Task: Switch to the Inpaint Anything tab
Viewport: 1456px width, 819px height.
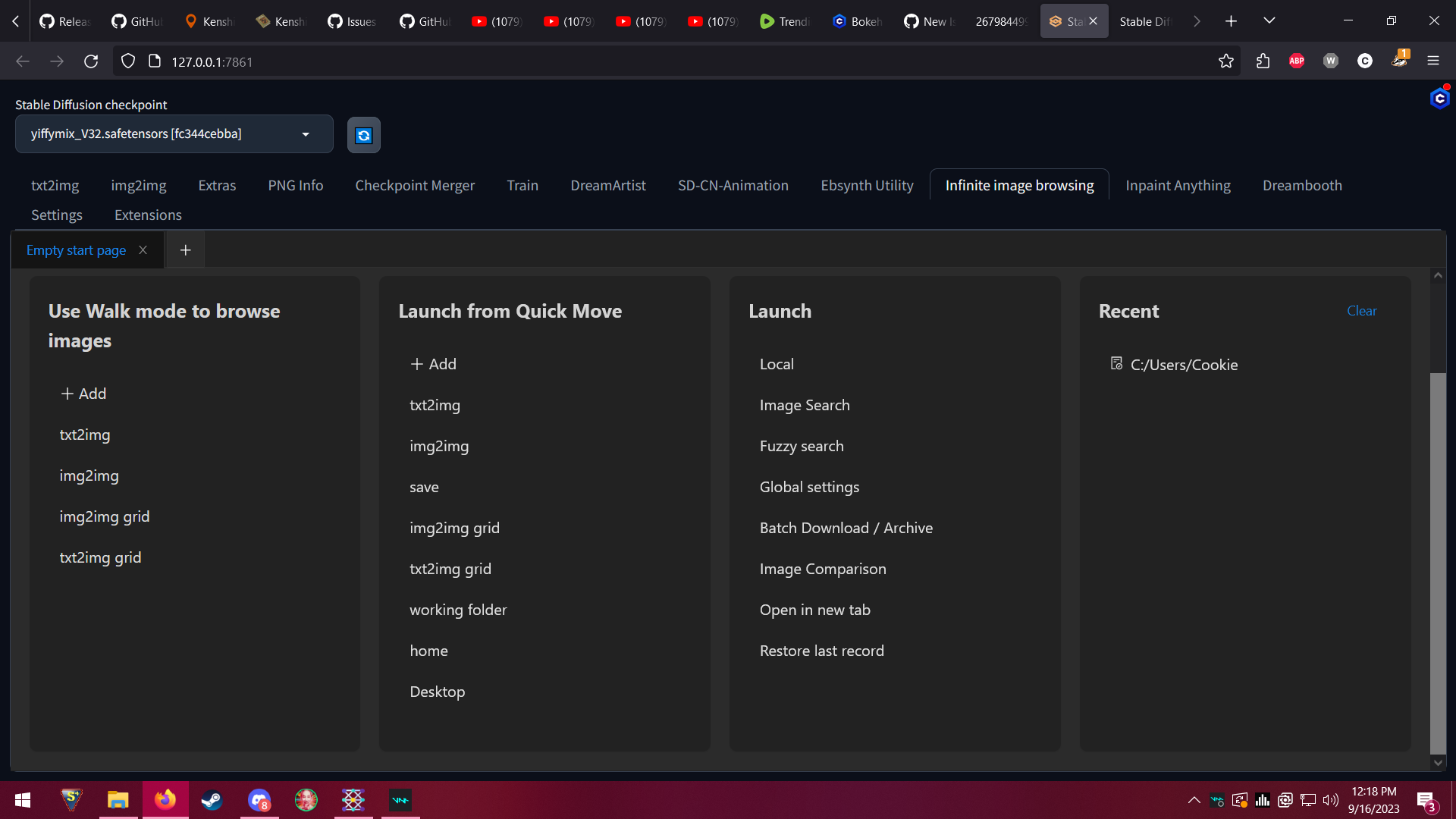Action: tap(1178, 185)
